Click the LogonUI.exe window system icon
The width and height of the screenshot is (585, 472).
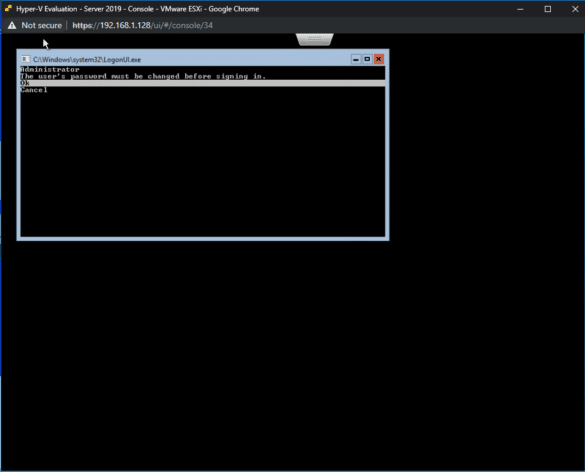tap(26, 59)
